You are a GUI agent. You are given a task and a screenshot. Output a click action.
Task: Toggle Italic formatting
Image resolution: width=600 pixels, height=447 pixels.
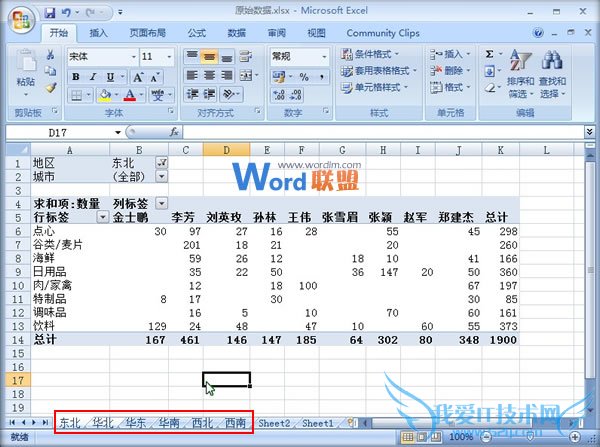click(x=93, y=77)
